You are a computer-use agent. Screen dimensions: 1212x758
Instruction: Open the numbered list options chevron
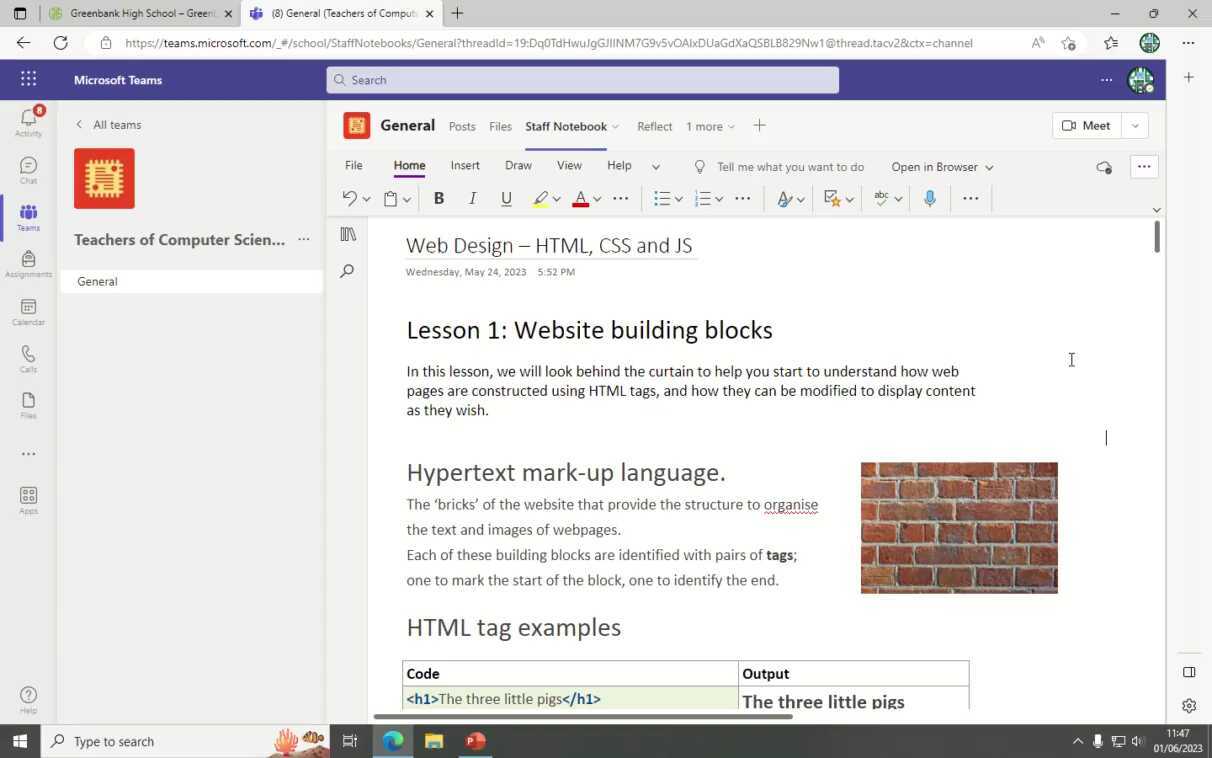point(721,199)
